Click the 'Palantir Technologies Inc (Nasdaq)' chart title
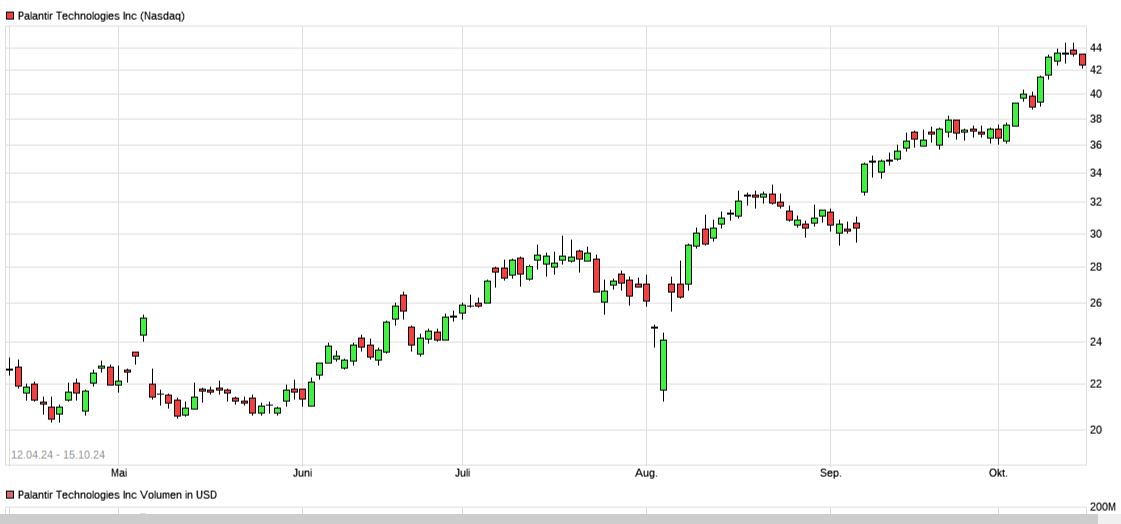This screenshot has height=524, width=1121. (101, 16)
